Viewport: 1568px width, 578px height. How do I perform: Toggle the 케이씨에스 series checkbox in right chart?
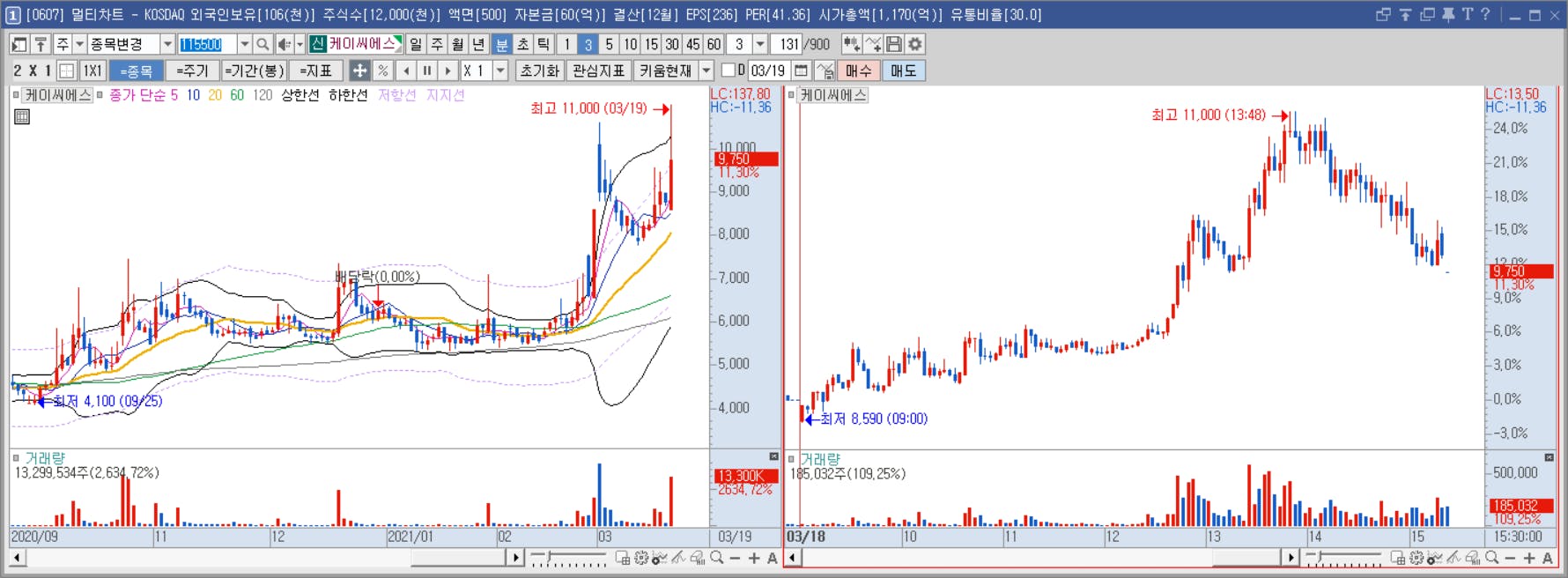[x=791, y=95]
